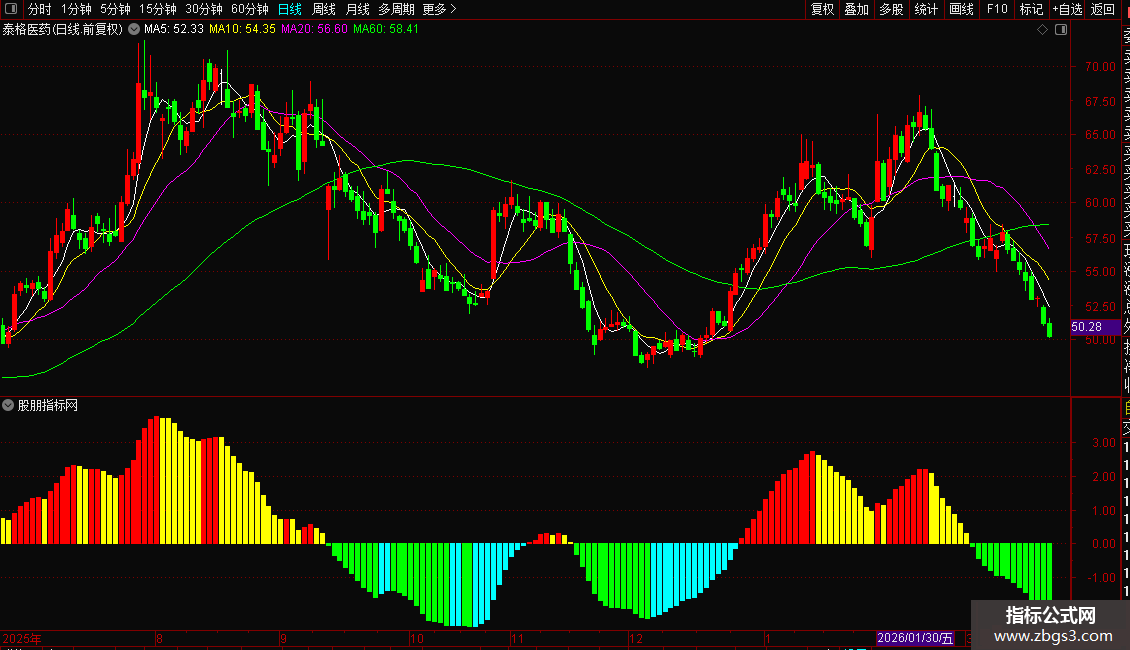Switch to 1分钟 chart period
Image resolution: width=1130 pixels, height=650 pixels.
(x=76, y=9)
